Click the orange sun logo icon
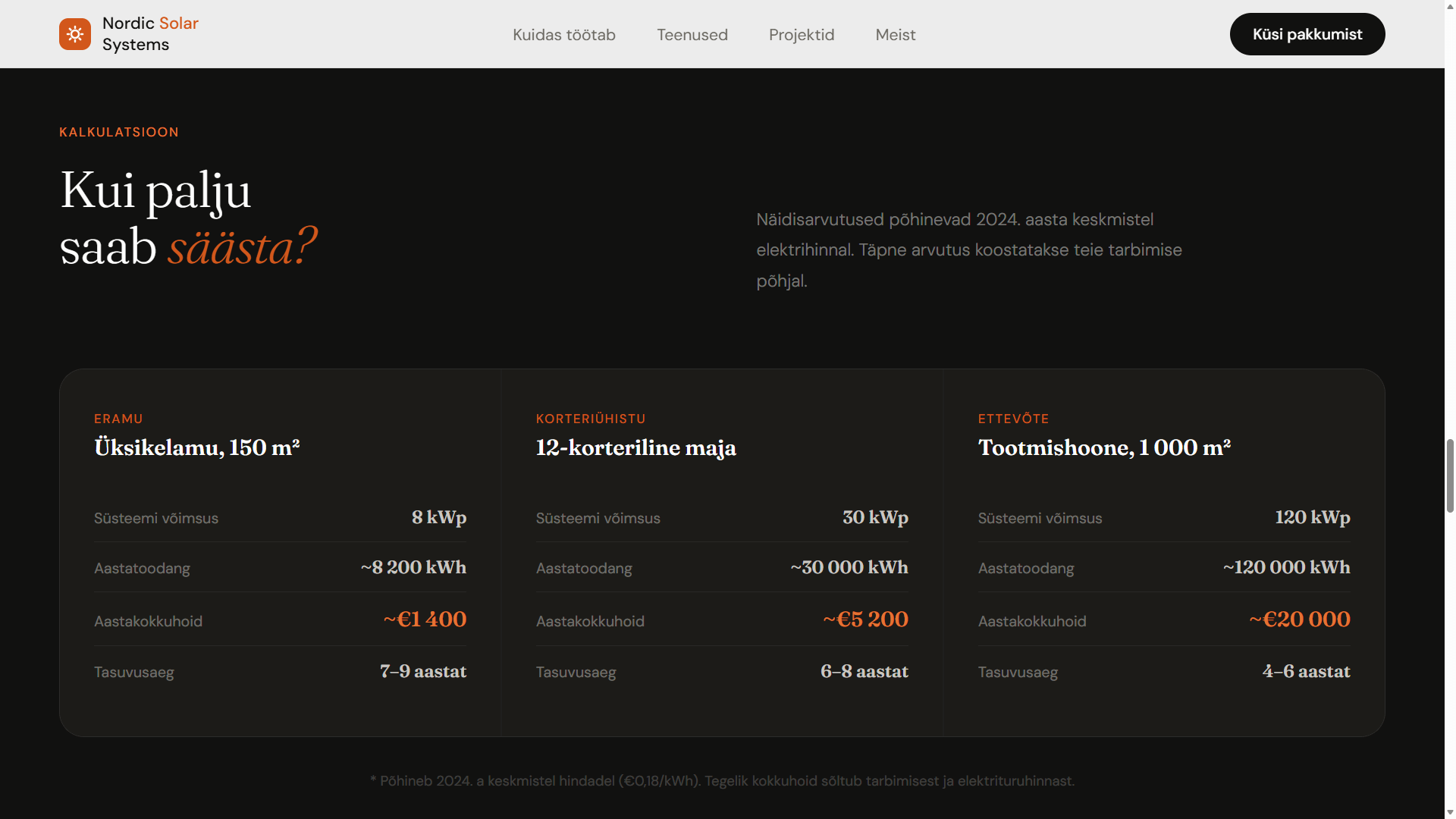Screen dimensions: 1456x819 point(75,34)
